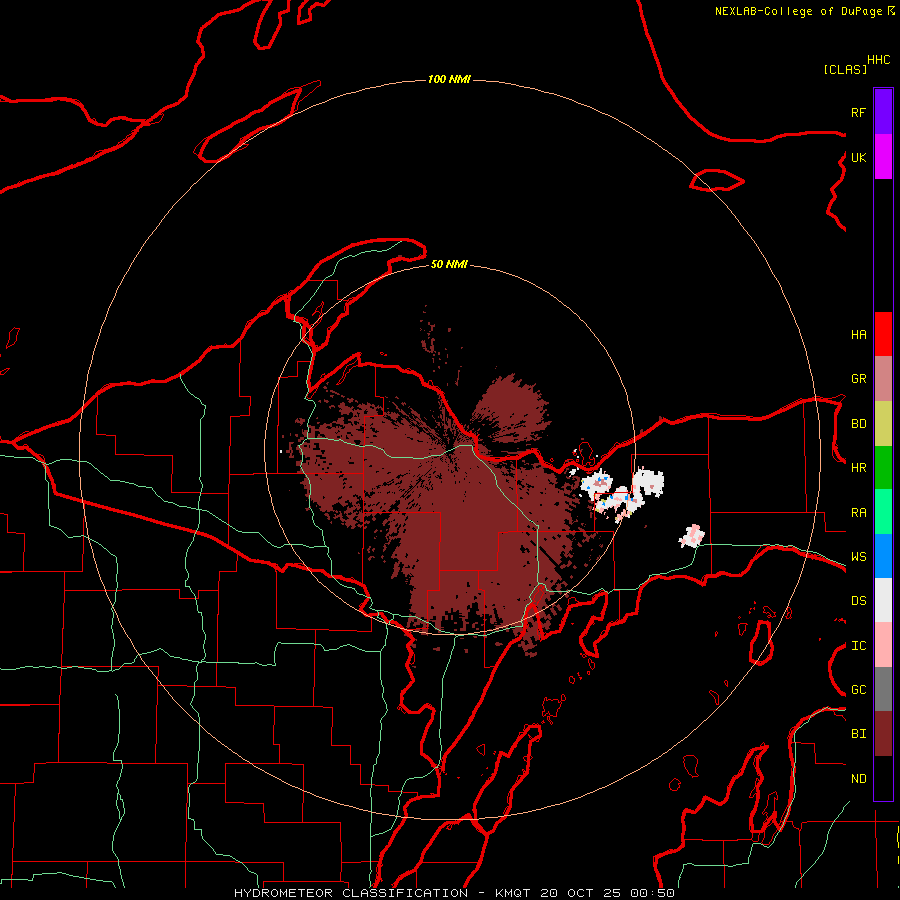Screen dimensions: 900x900
Task: Click the BI brown legend swatch
Action: [883, 734]
